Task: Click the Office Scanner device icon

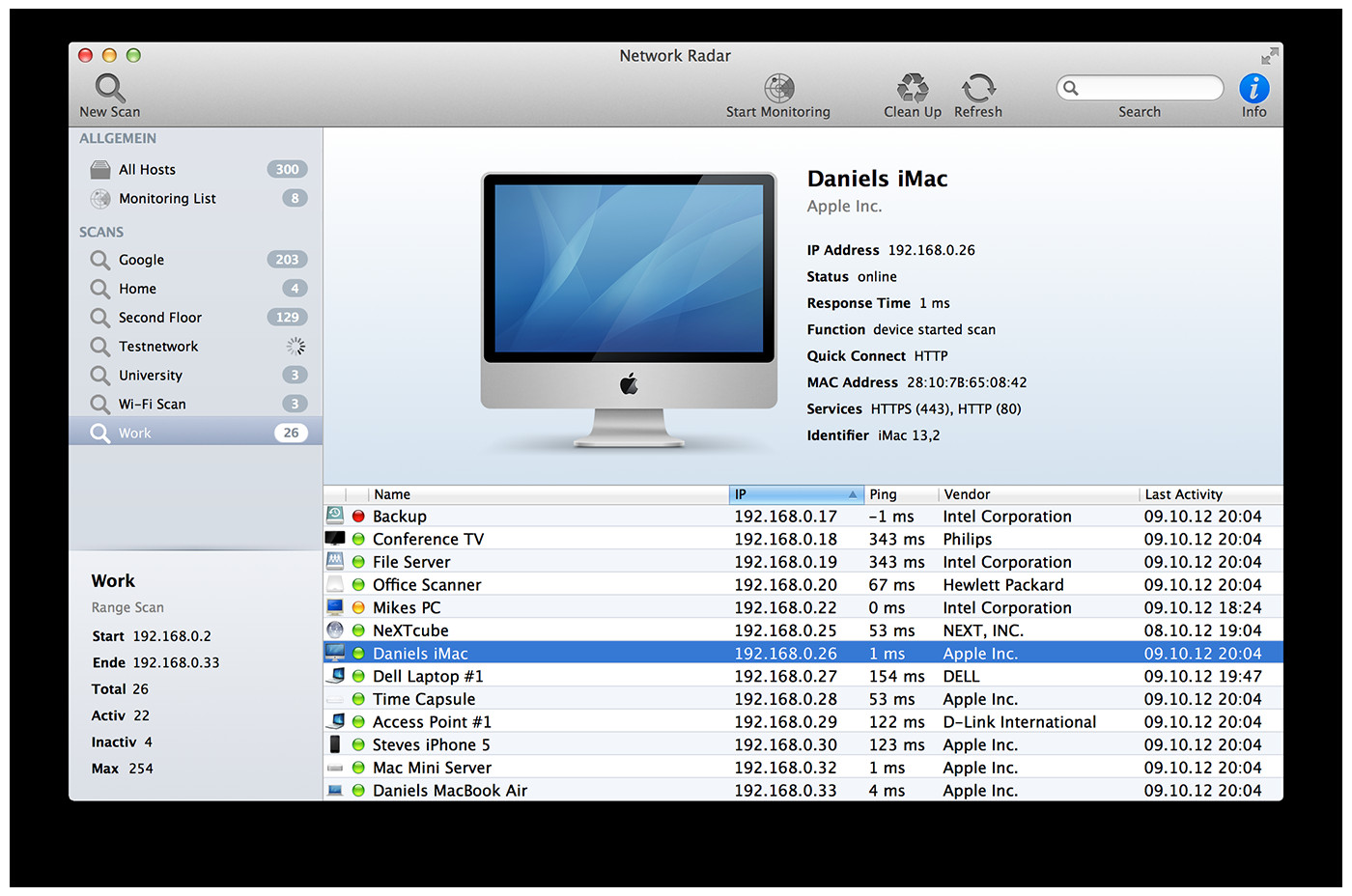Action: pos(335,584)
